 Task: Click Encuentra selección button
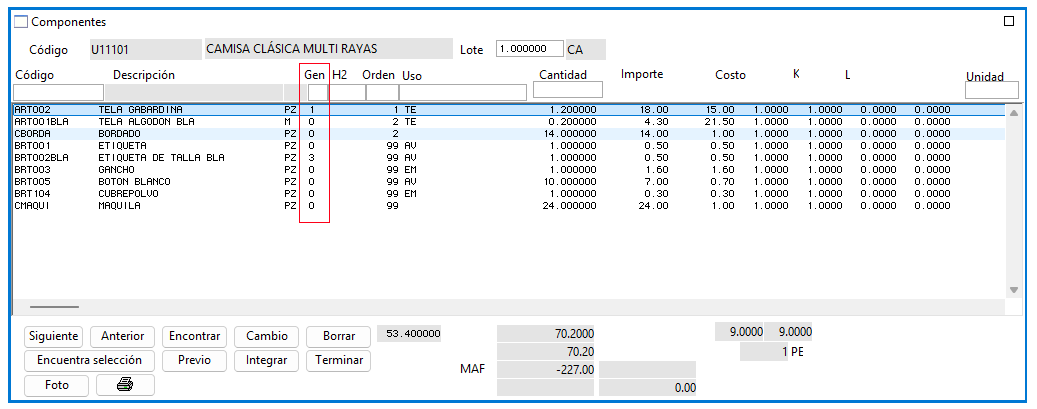[x=89, y=361]
